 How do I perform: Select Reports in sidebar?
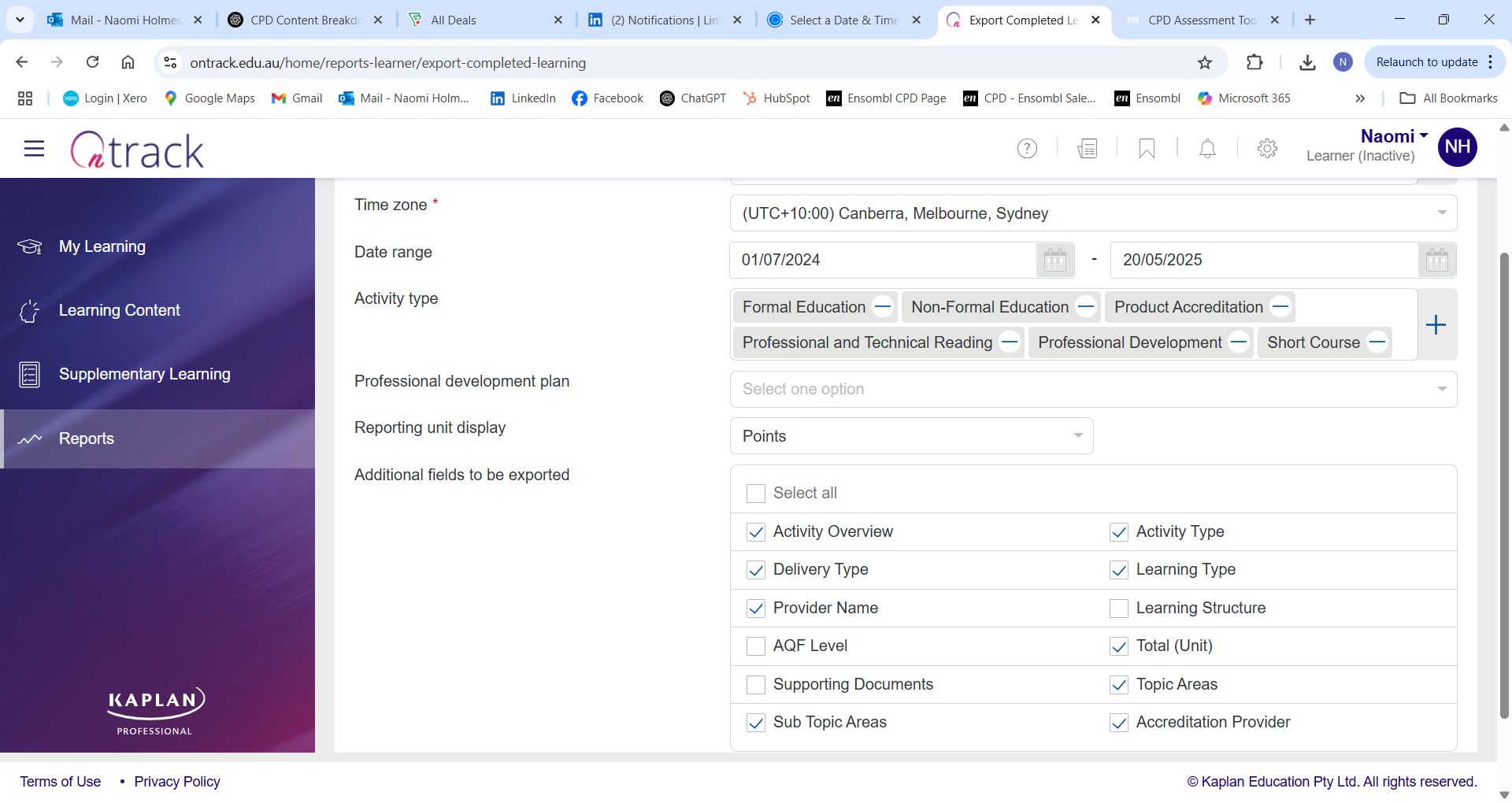click(157, 439)
